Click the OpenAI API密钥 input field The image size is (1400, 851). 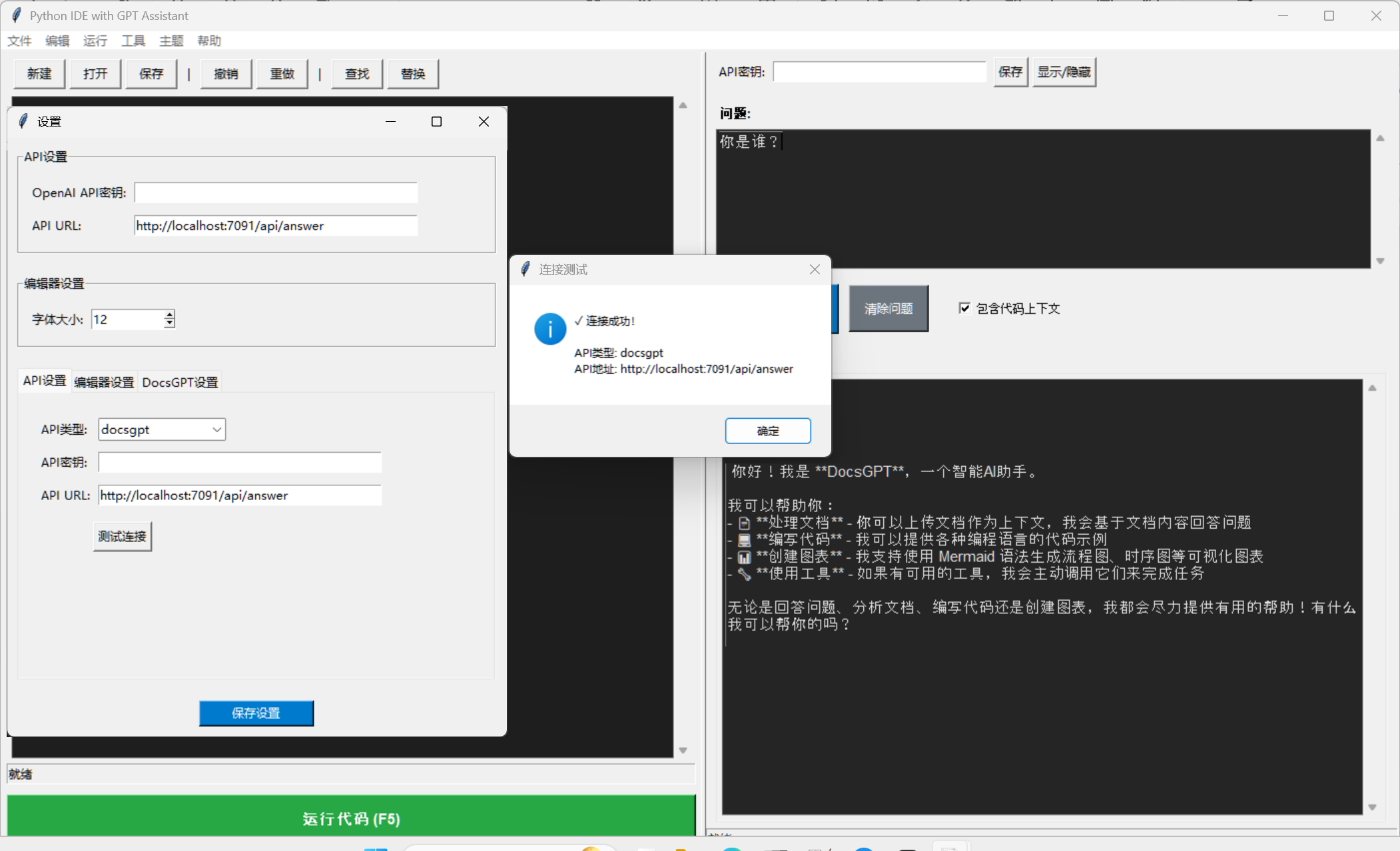(x=276, y=192)
